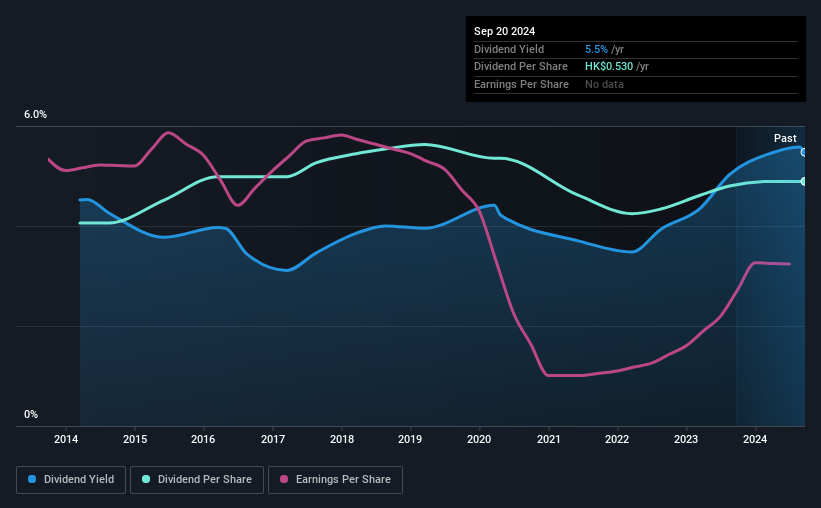The image size is (821, 508).
Task: Click the HK$0.530 dividend per share value
Action: (x=609, y=67)
